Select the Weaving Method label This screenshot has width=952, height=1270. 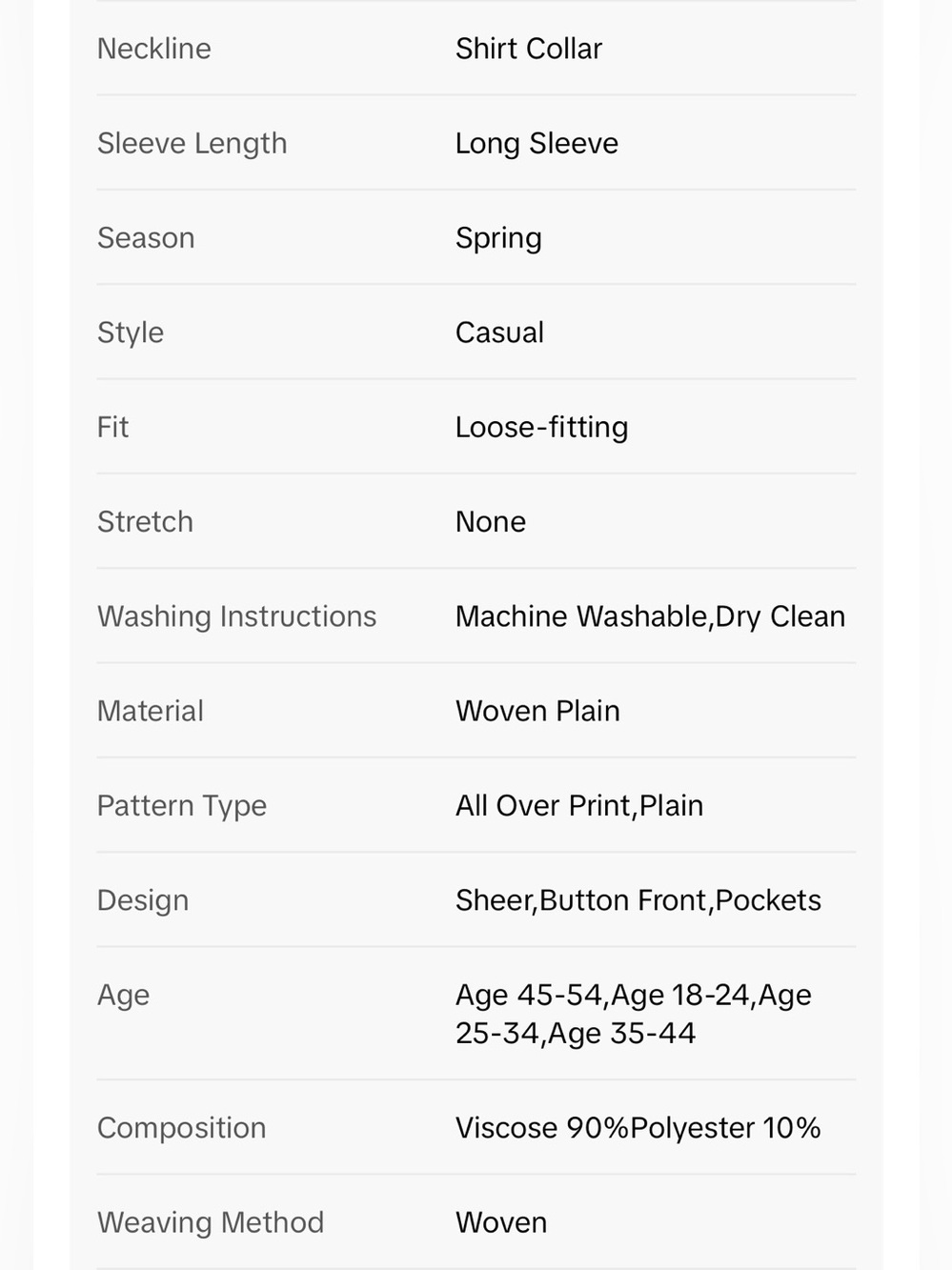(211, 1222)
